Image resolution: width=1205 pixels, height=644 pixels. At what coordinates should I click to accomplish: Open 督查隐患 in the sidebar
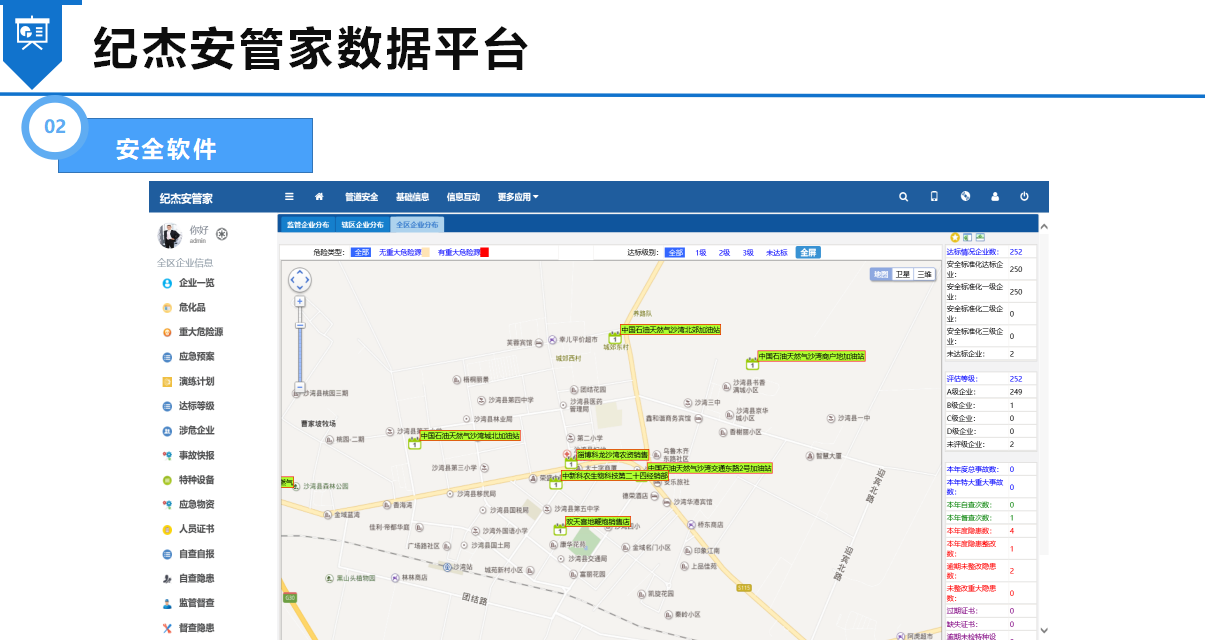click(x=196, y=628)
